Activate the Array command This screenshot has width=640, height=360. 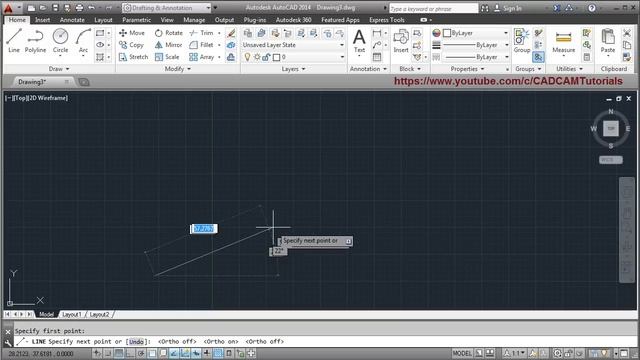[x=202, y=57]
